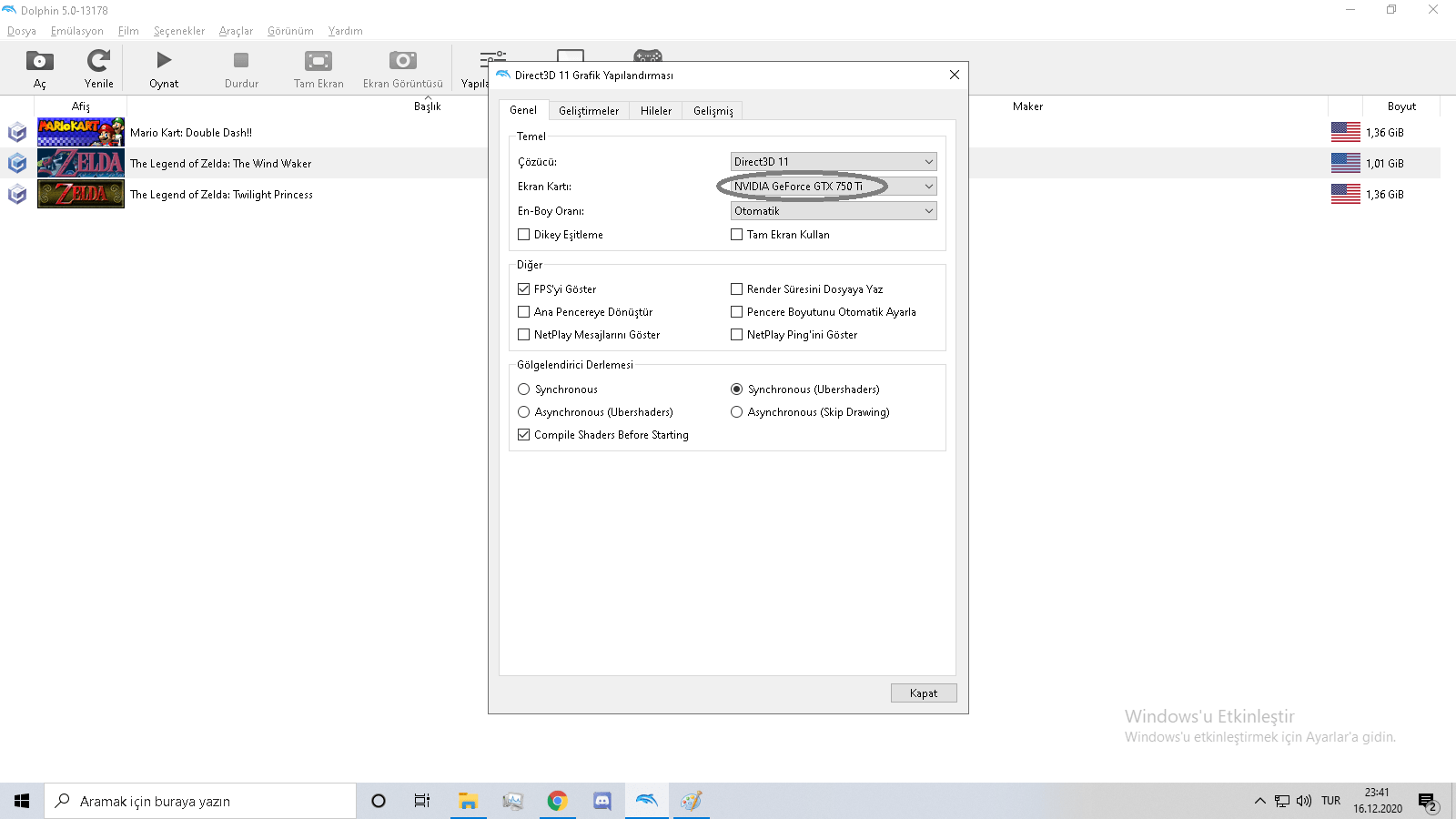
Task: Open Cortana circle icon on taskbar
Action: click(379, 801)
